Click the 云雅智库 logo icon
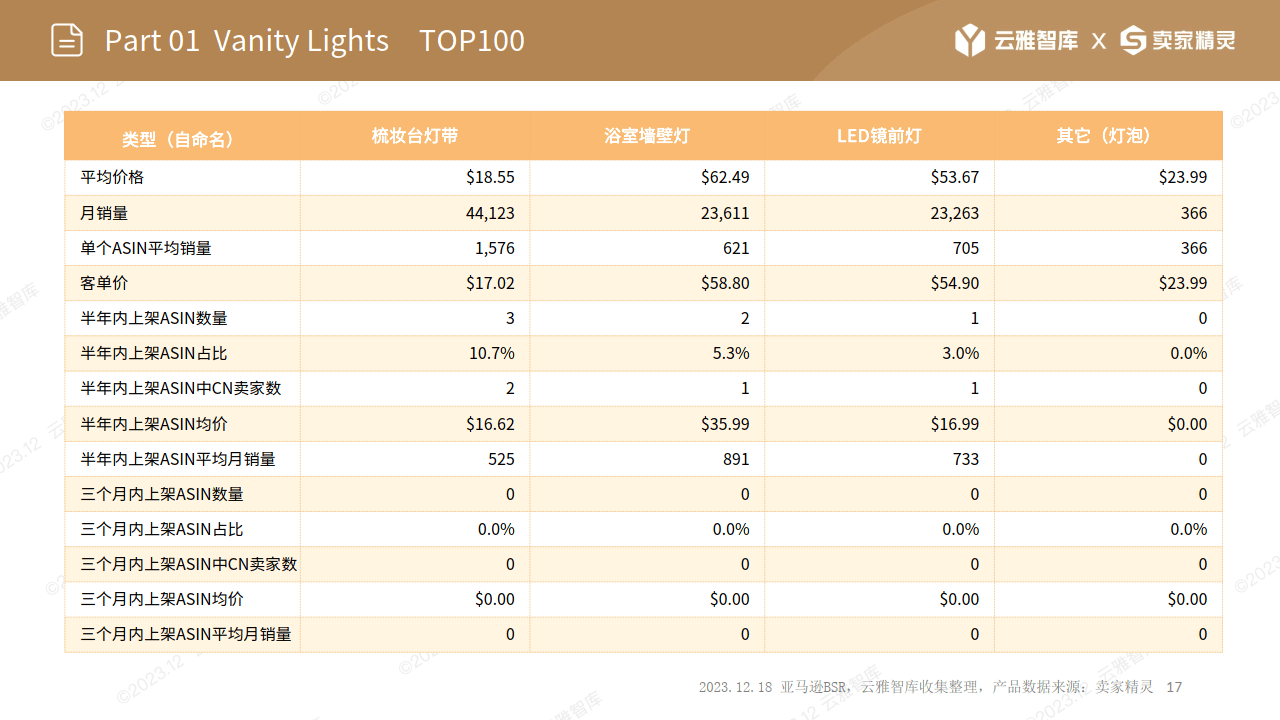This screenshot has height=720, width=1280. click(970, 41)
